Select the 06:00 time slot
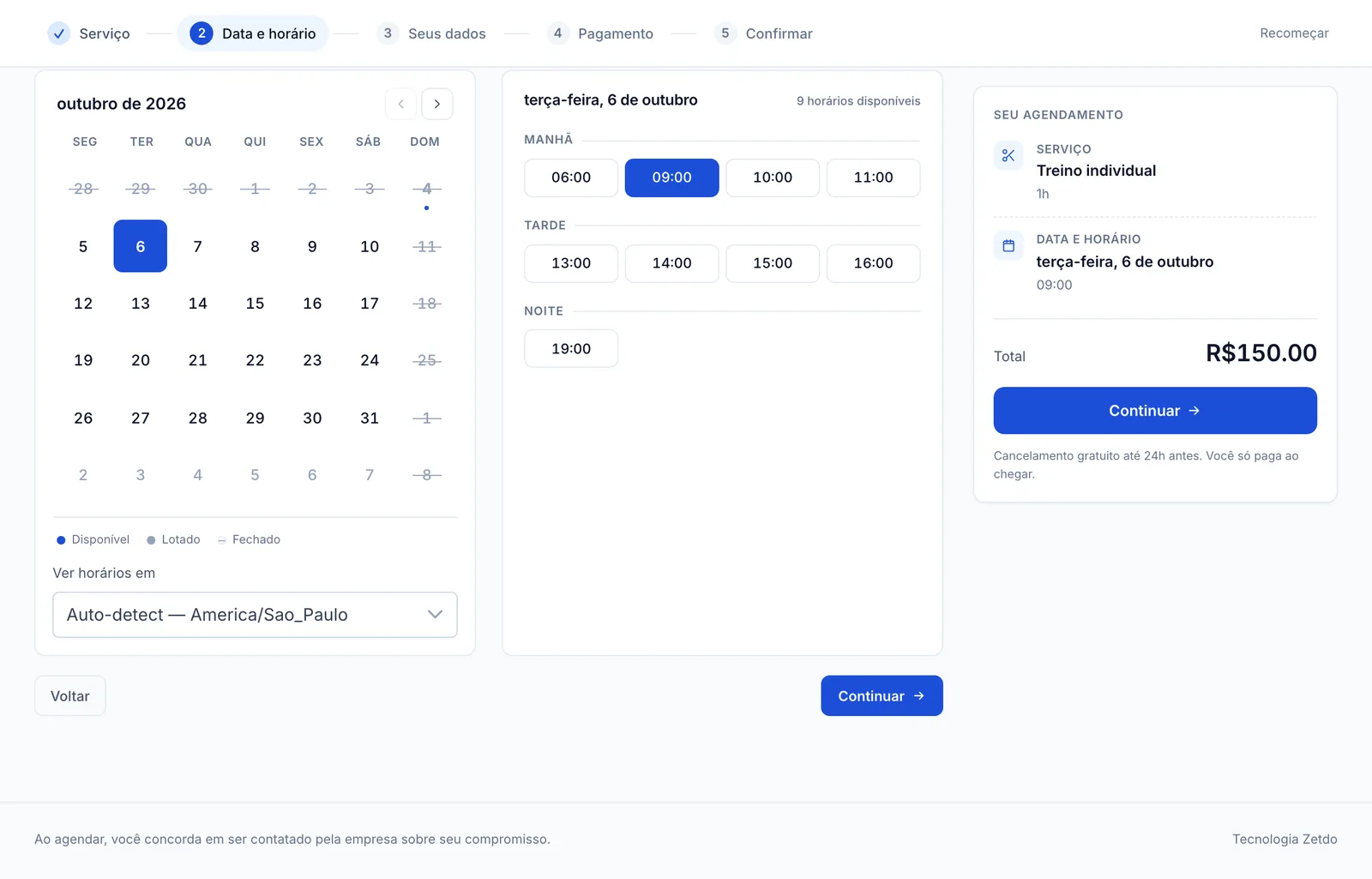This screenshot has height=879, width=1372. tap(571, 178)
